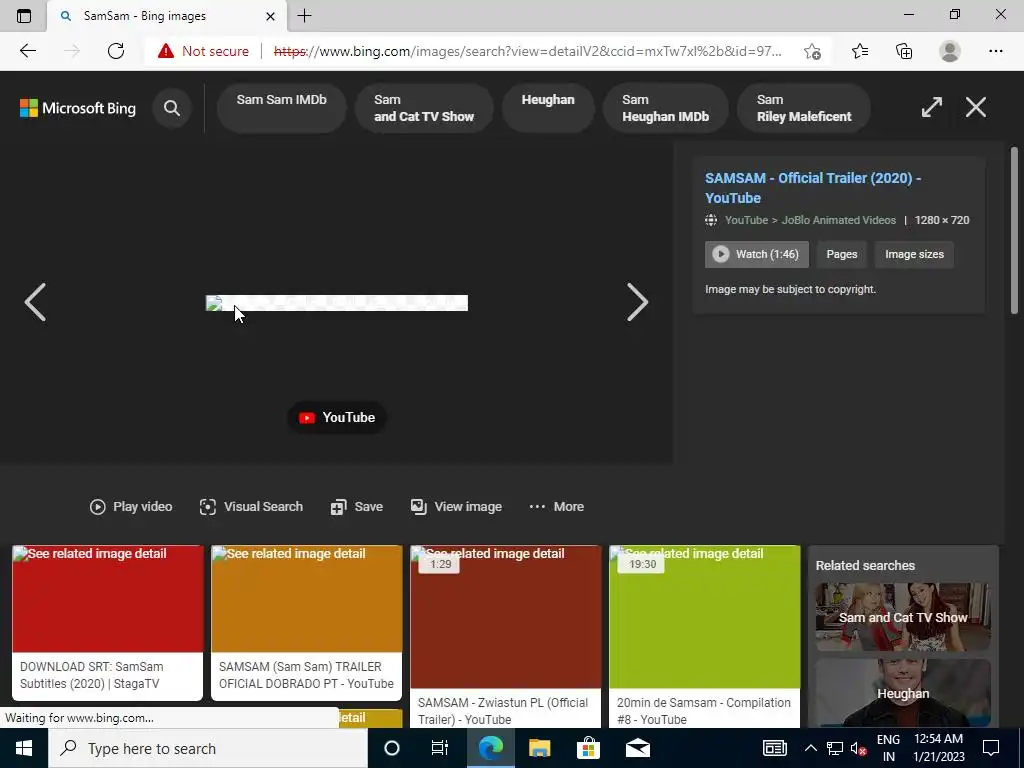Click the network tray icon

coord(835,748)
